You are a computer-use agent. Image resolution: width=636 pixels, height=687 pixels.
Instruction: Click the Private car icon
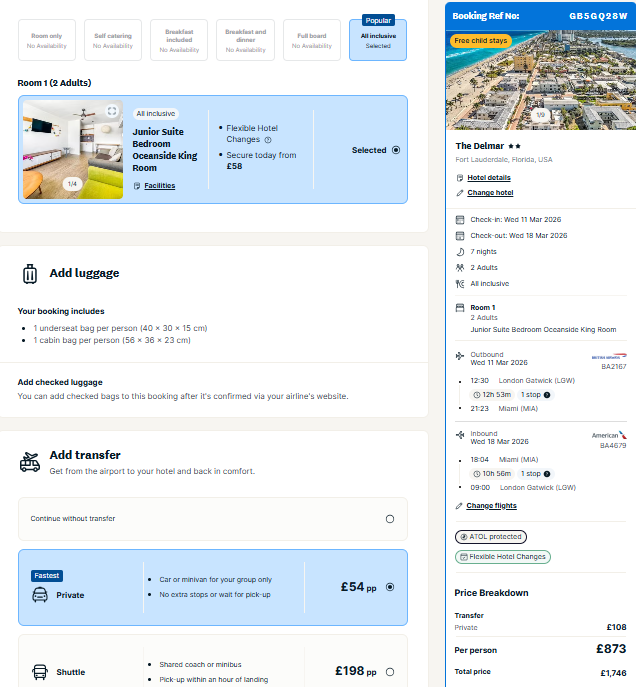[x=40, y=595]
